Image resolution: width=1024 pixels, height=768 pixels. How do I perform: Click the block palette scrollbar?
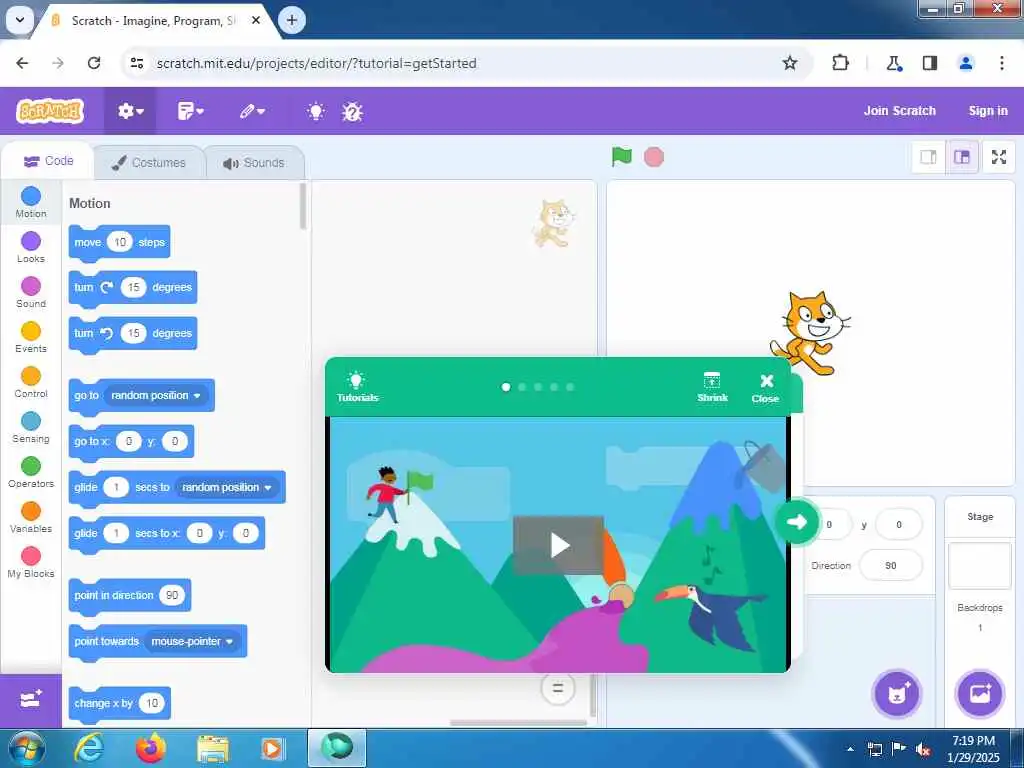point(302,206)
